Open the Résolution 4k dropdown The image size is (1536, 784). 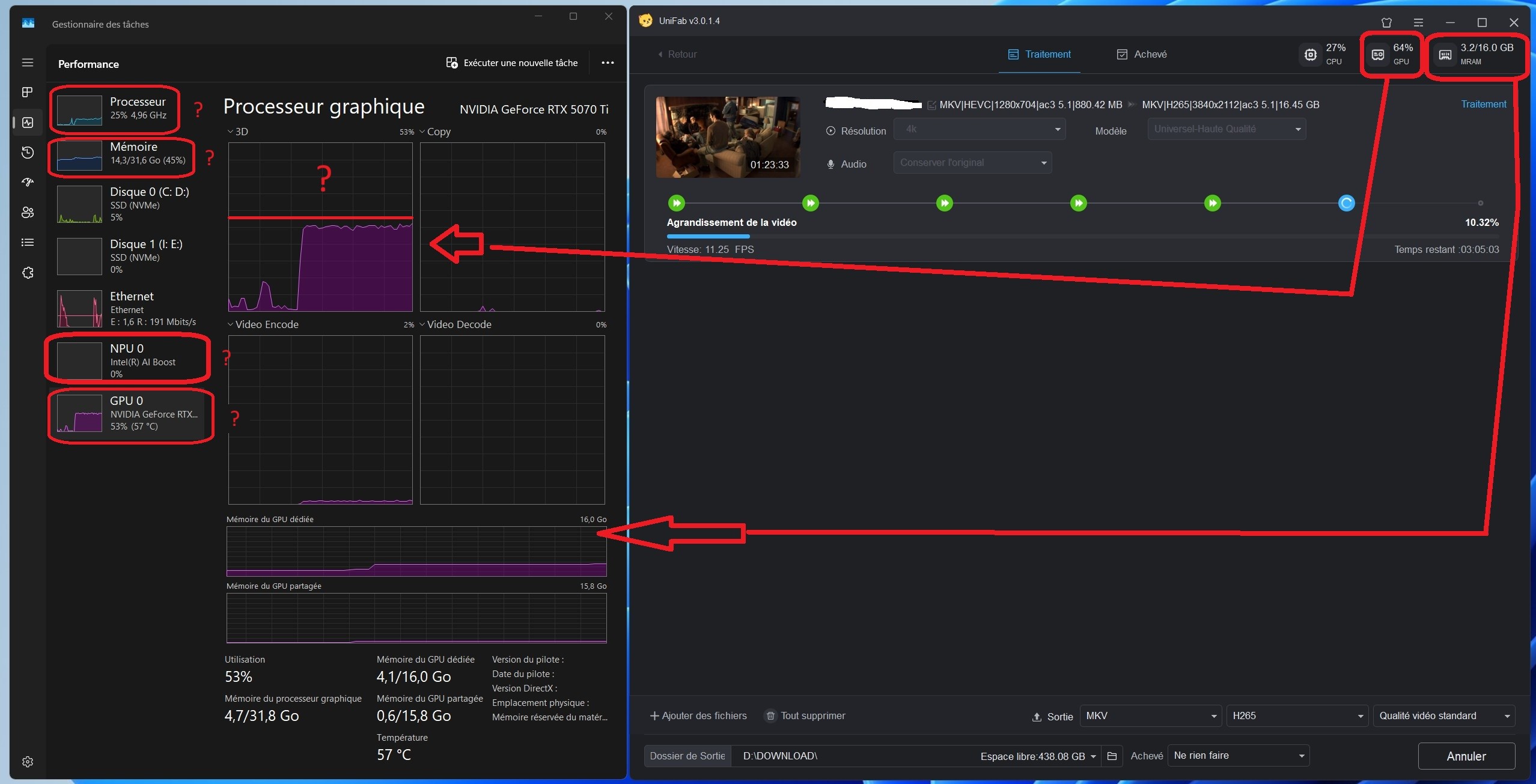[980, 129]
